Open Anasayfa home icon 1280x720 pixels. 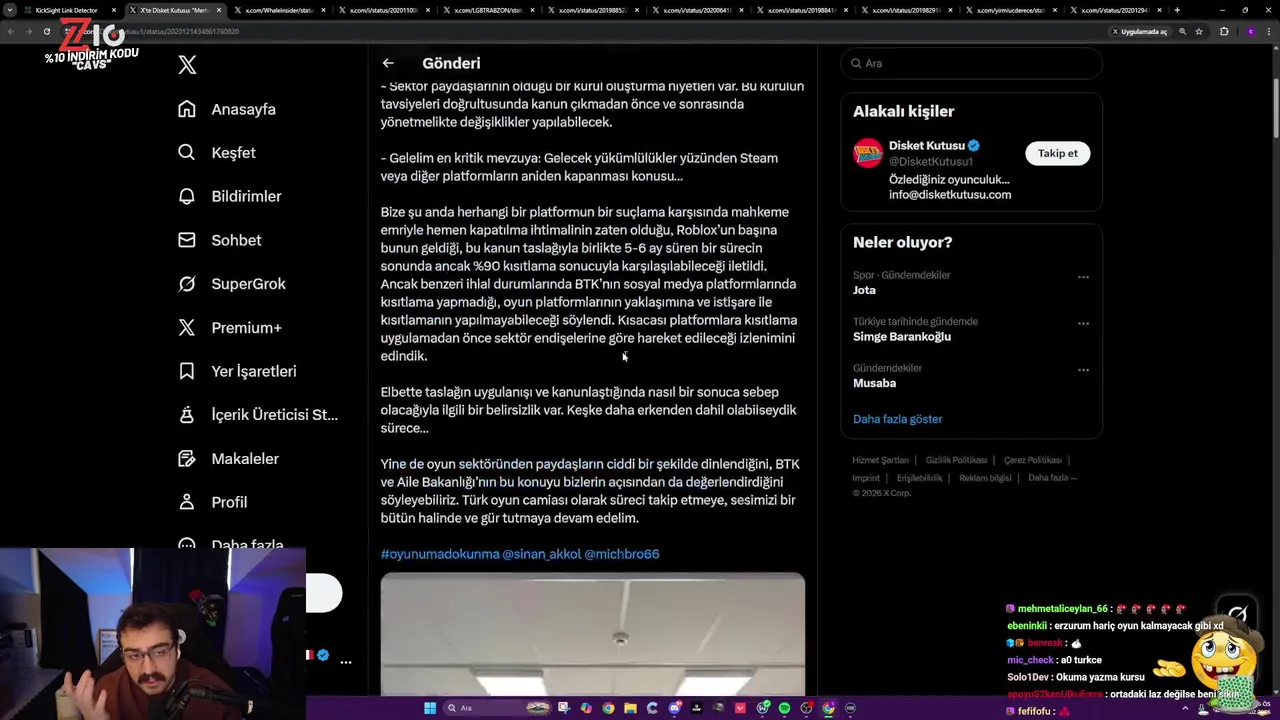click(x=187, y=109)
